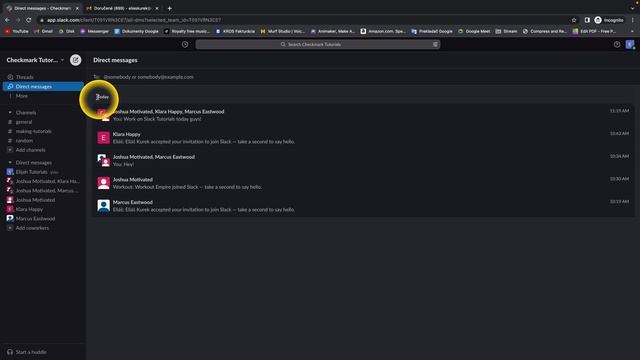Image resolution: width=640 pixels, height=360 pixels.
Task: Click the Klara Happy avatar in the list
Action: (103, 138)
